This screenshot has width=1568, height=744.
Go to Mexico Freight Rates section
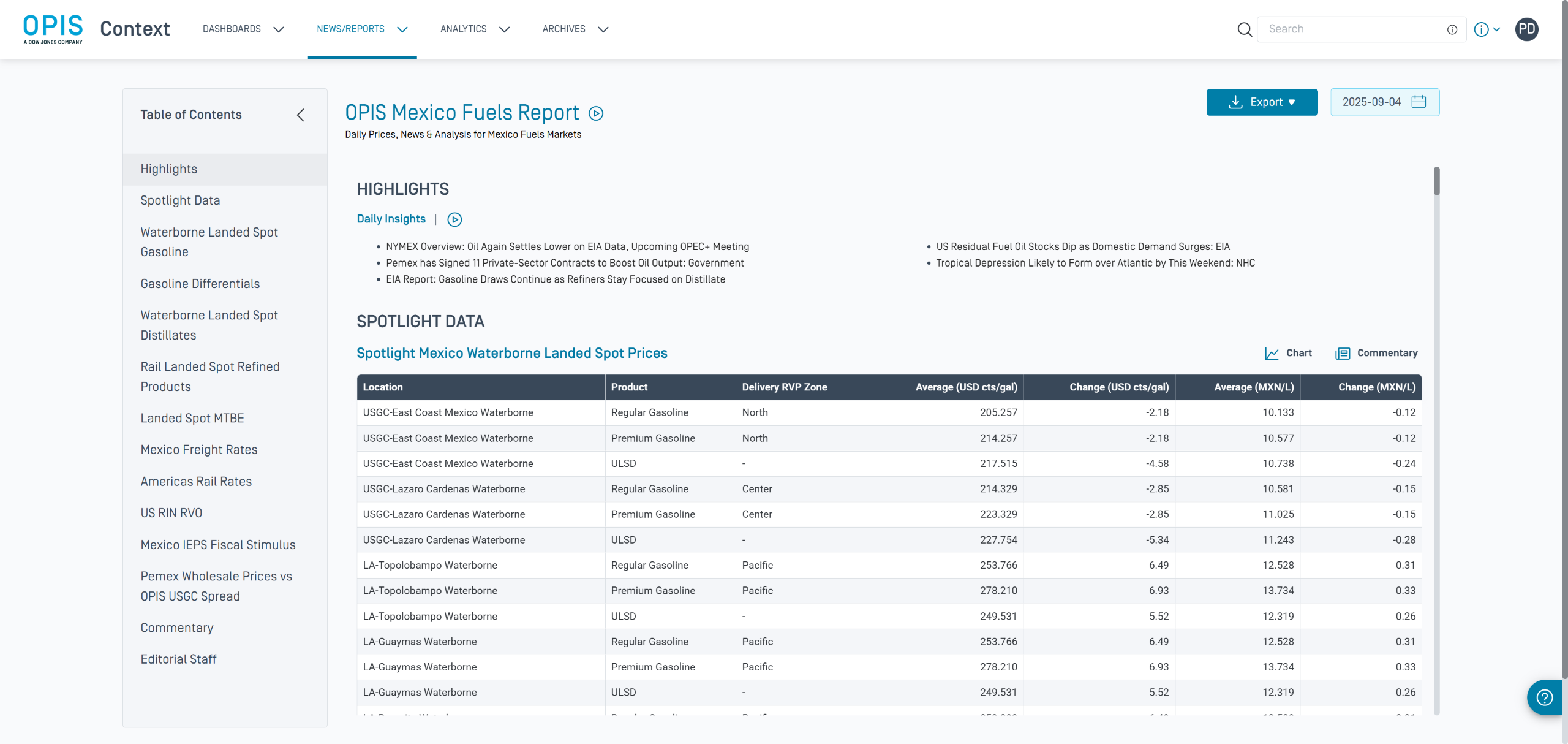pos(199,450)
